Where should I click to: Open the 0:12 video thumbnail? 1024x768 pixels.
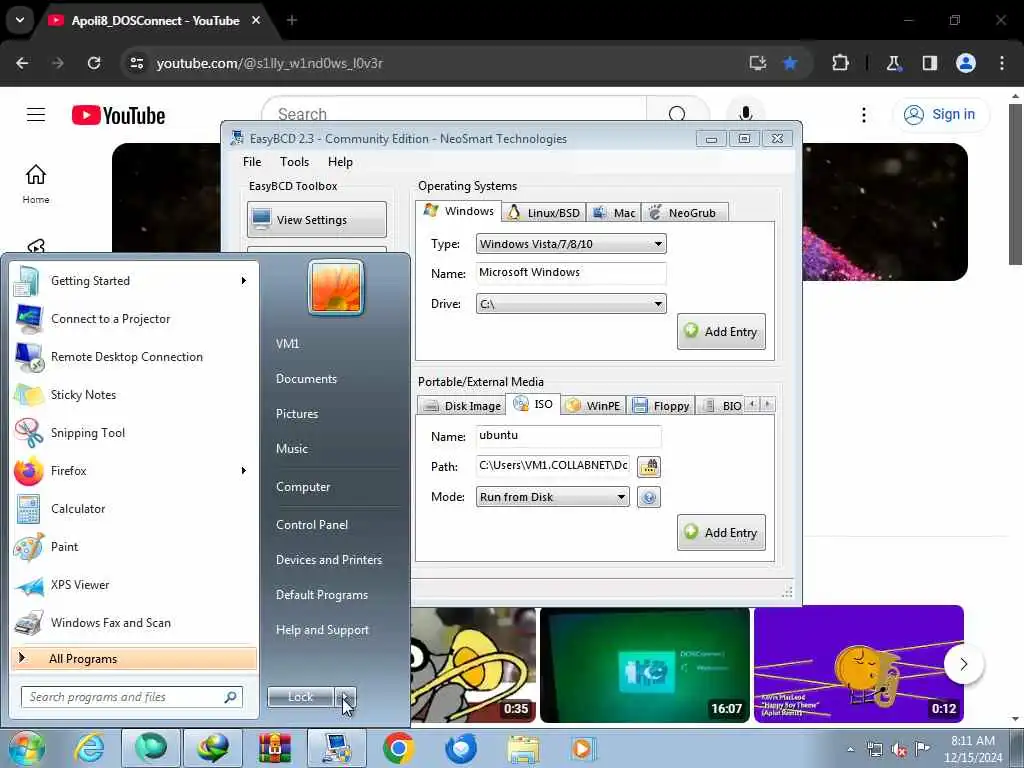coord(858,664)
